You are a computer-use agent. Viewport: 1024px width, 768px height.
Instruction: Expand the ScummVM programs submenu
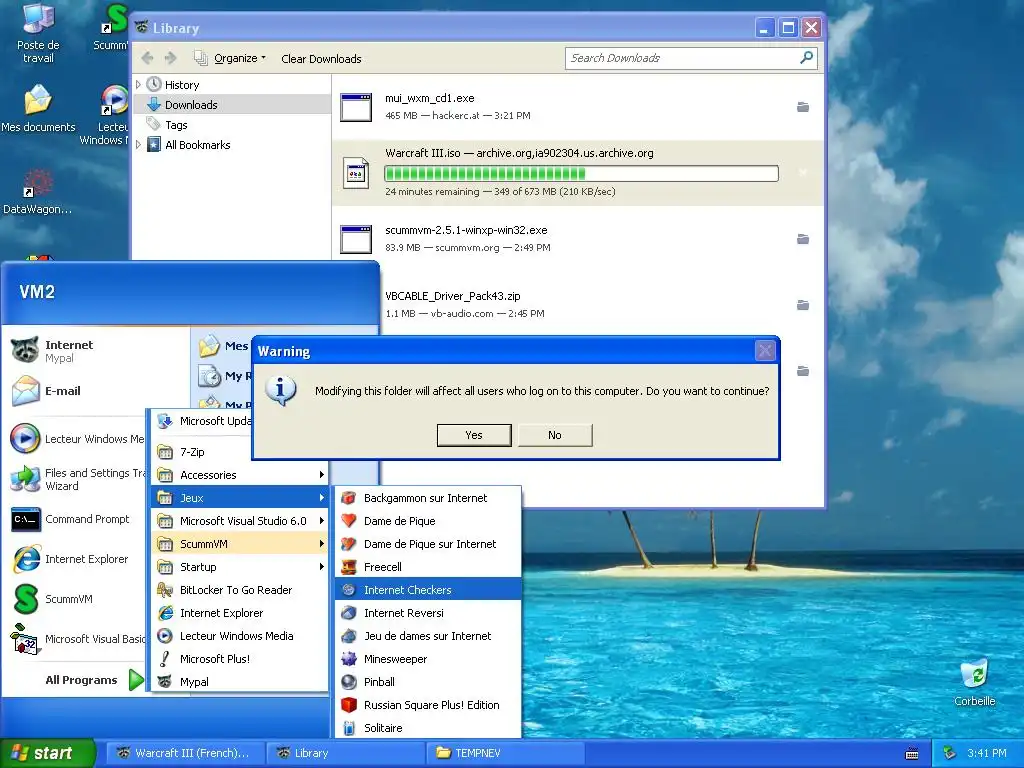(x=239, y=543)
